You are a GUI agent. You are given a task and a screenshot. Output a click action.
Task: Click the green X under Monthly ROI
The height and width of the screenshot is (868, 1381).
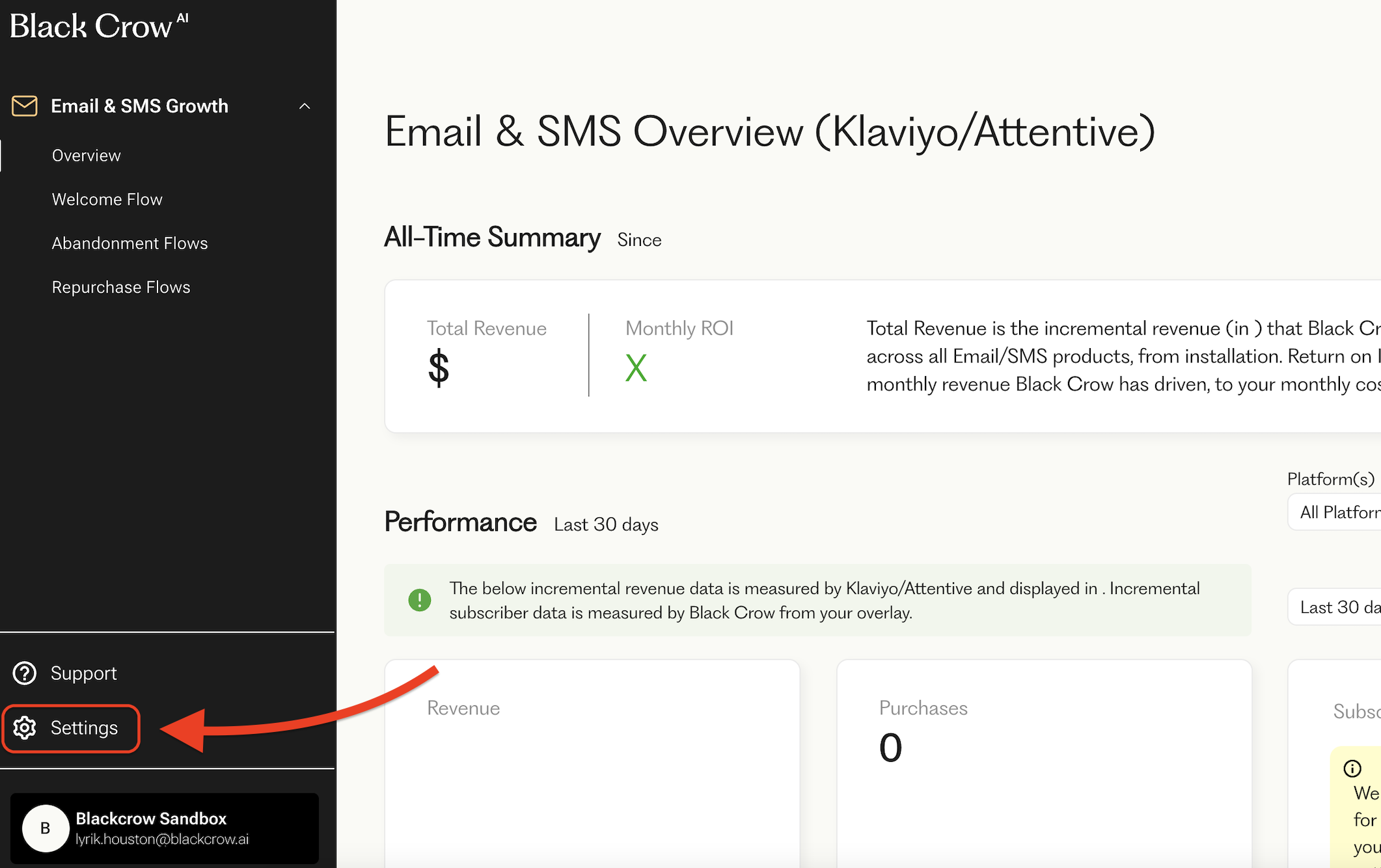point(636,367)
